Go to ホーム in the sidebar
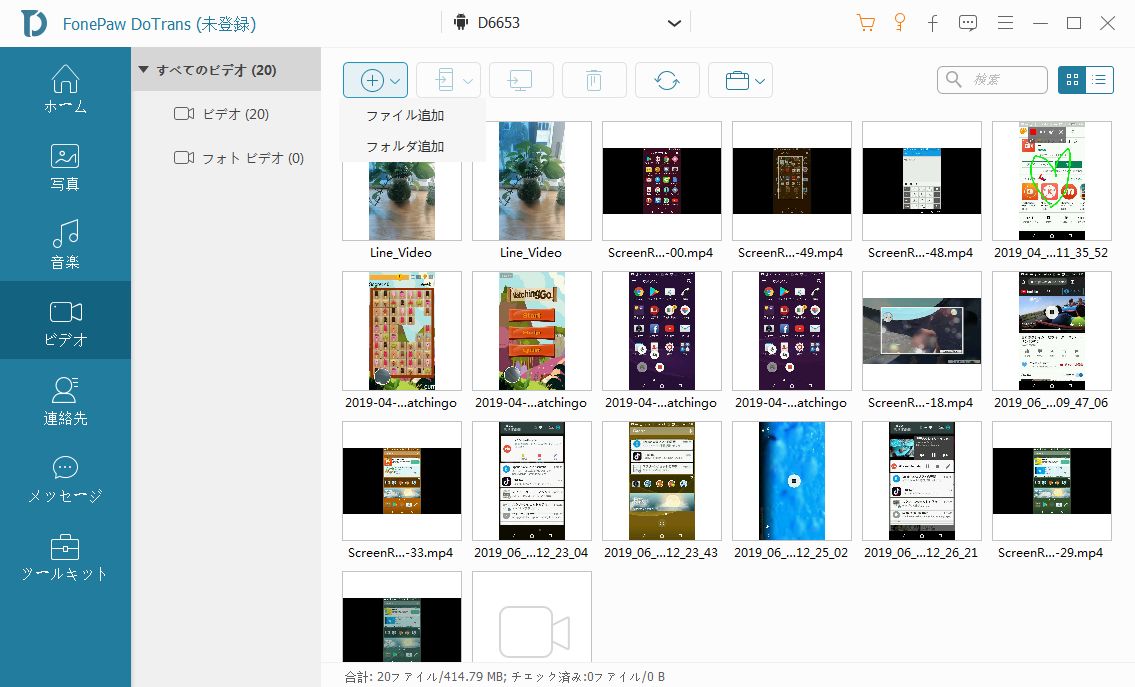The image size is (1135, 687). (65, 89)
